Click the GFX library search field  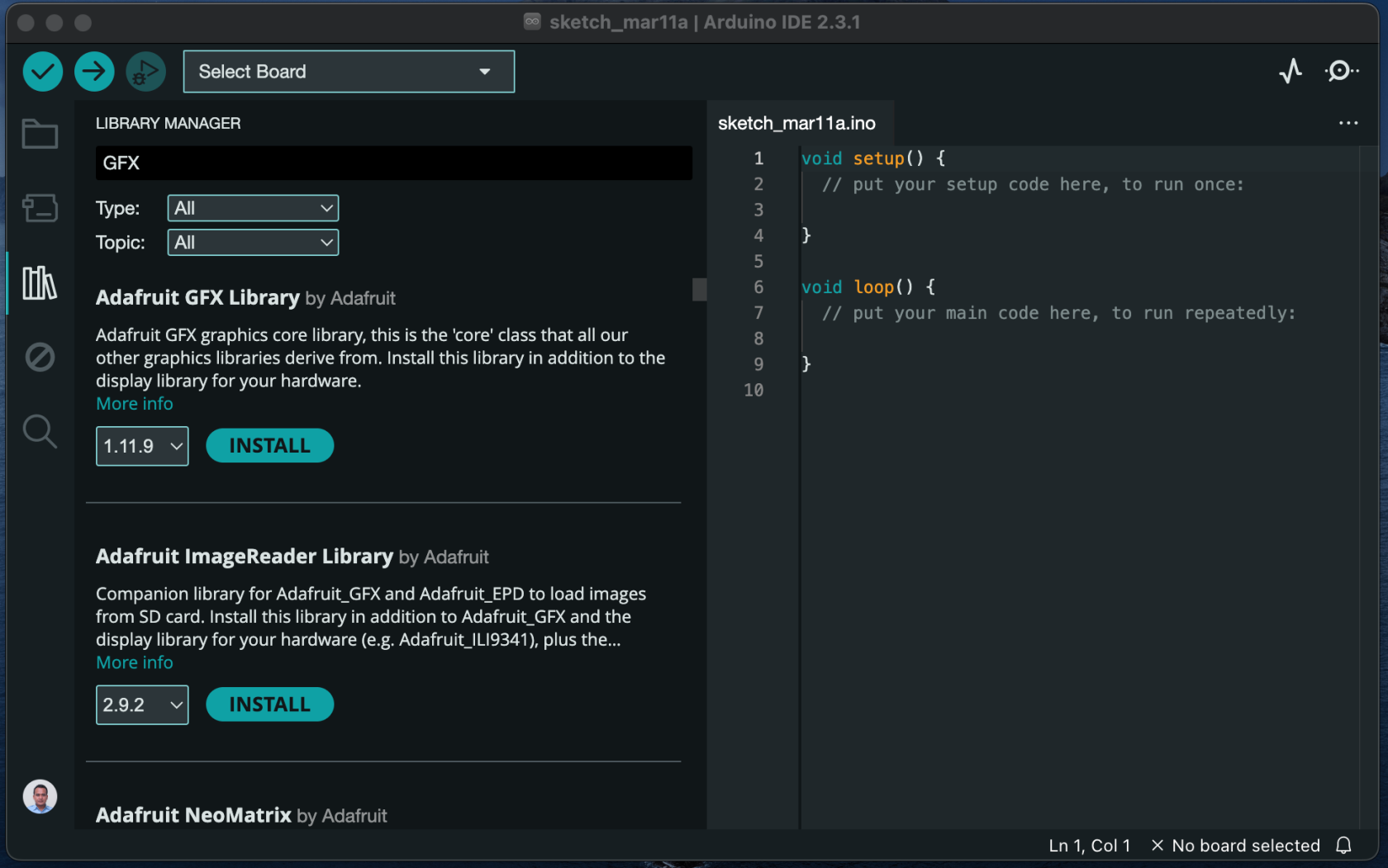[393, 163]
